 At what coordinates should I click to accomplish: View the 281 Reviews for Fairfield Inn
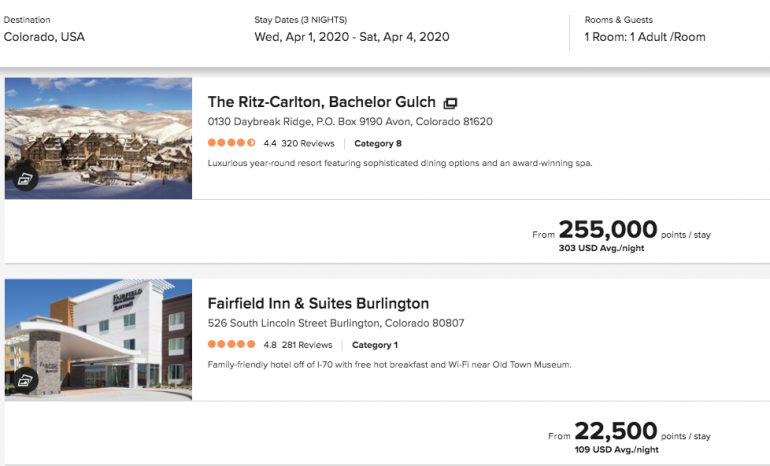306,344
